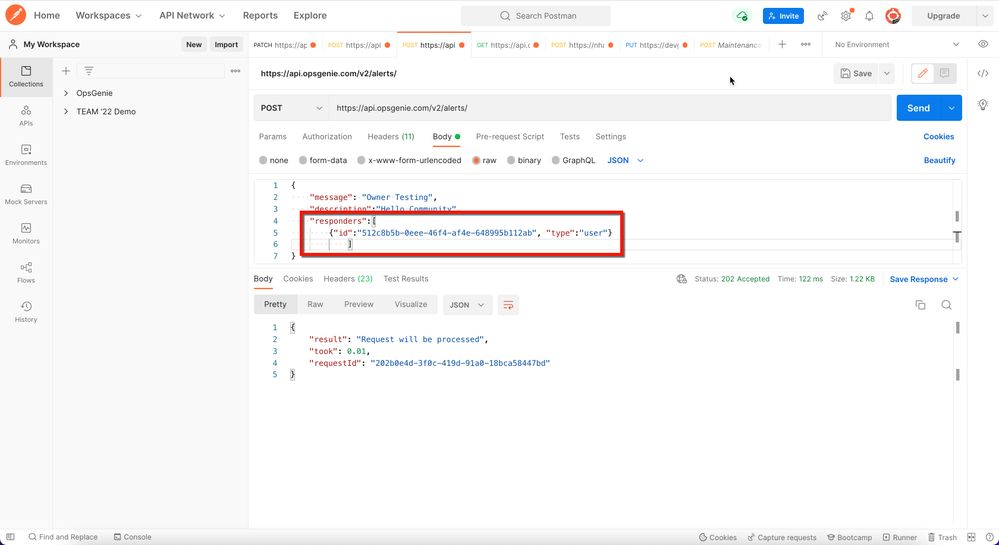
Task: Search the response with magnifier icon
Action: point(946,305)
